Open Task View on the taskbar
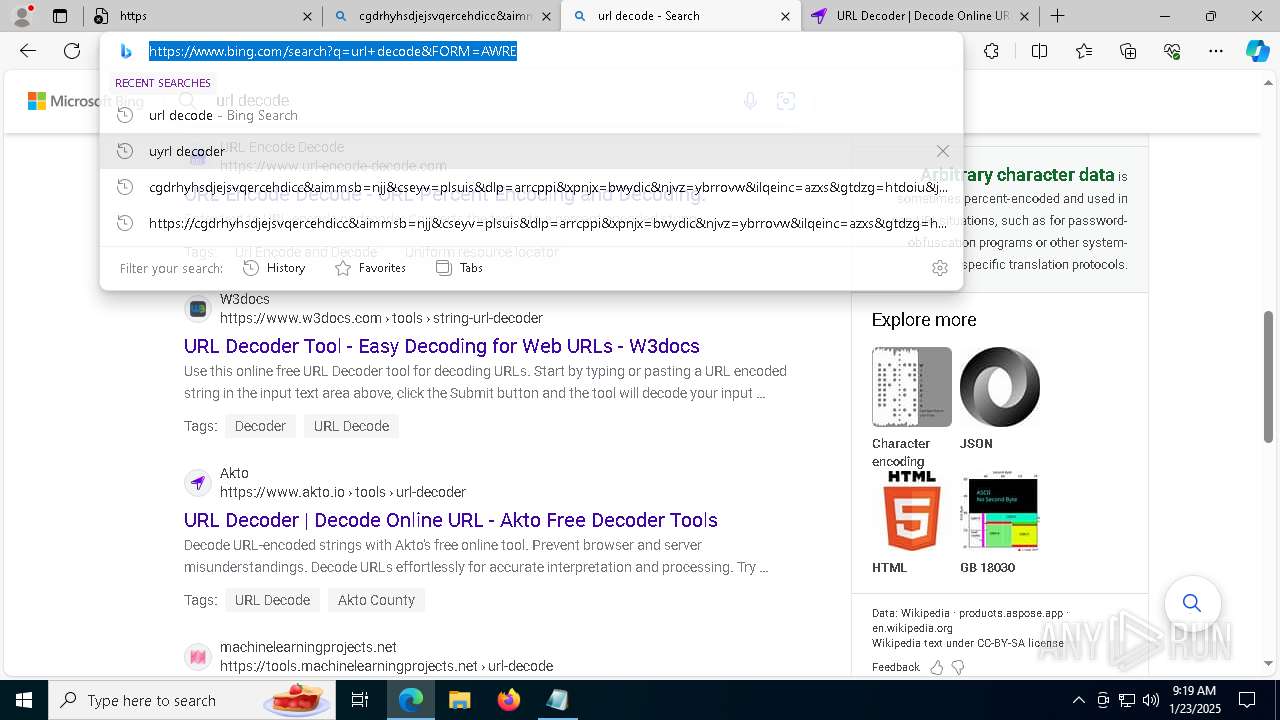The image size is (1280, 720). click(360, 700)
